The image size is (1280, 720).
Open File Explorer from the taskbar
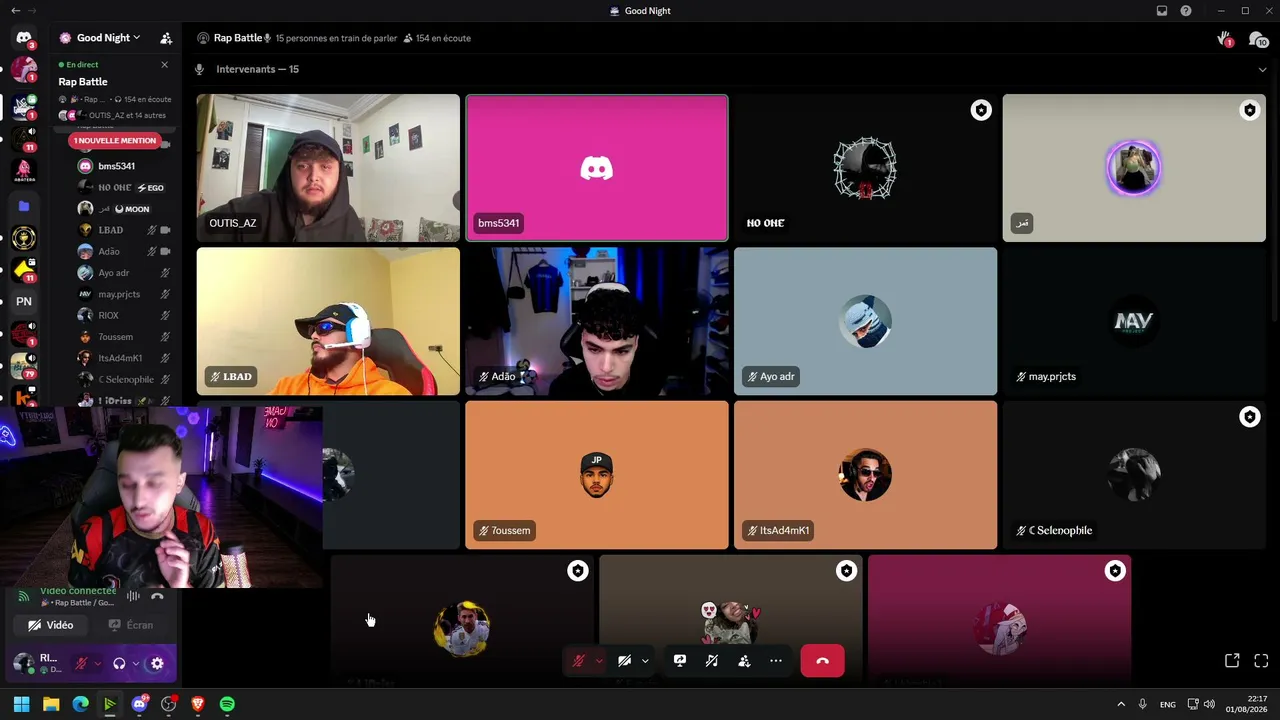pos(51,704)
